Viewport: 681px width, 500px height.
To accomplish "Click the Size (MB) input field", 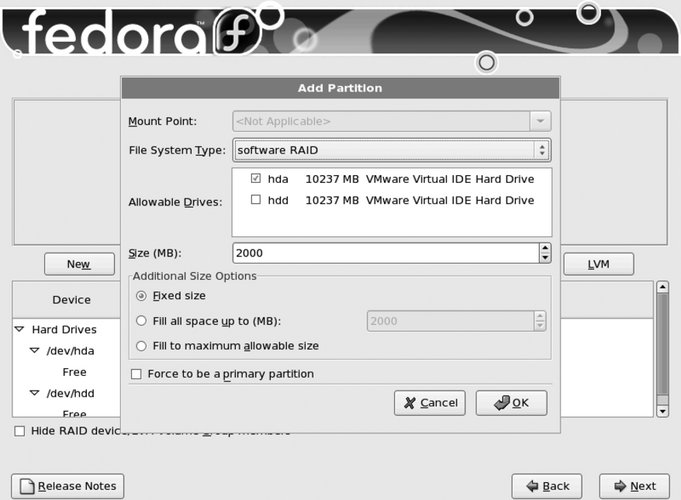I will click(x=385, y=254).
